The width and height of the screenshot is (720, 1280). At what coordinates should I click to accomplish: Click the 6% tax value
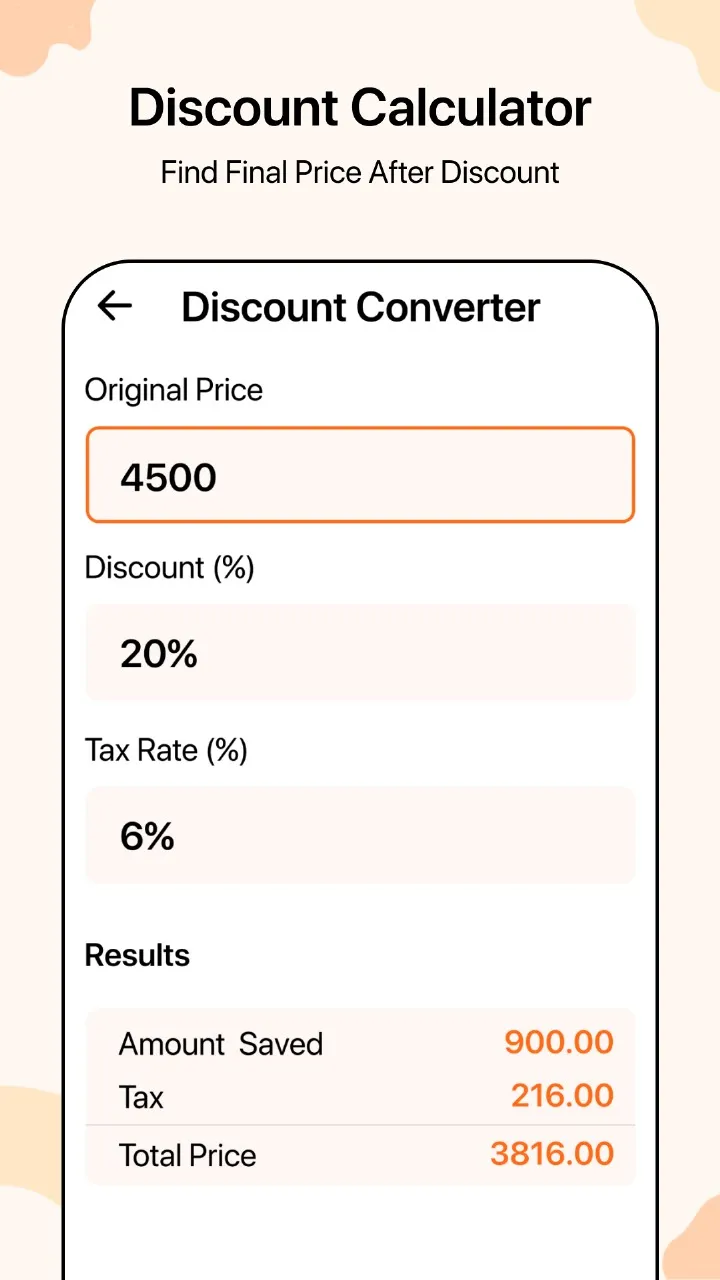147,836
